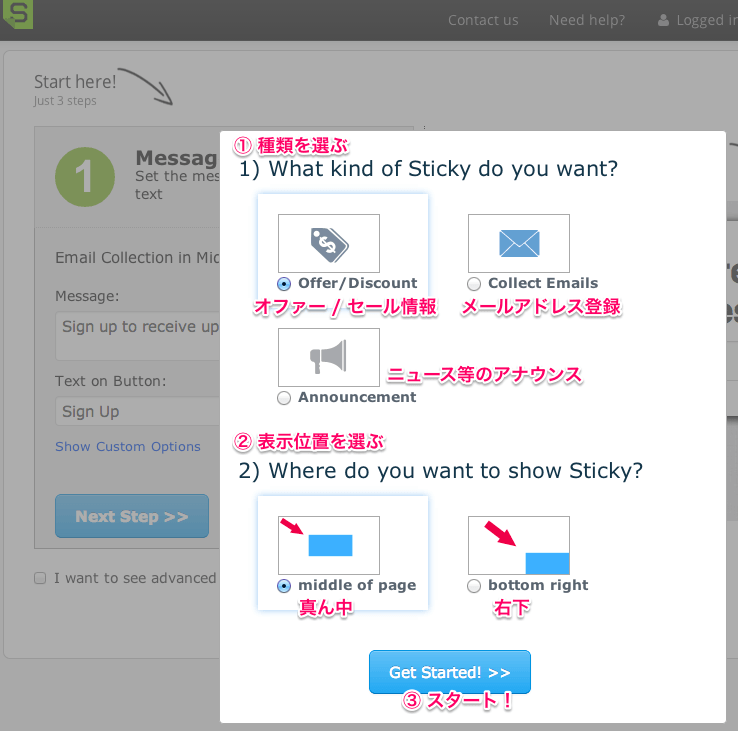
Task: Select the middle of page radio button
Action: [x=284, y=586]
